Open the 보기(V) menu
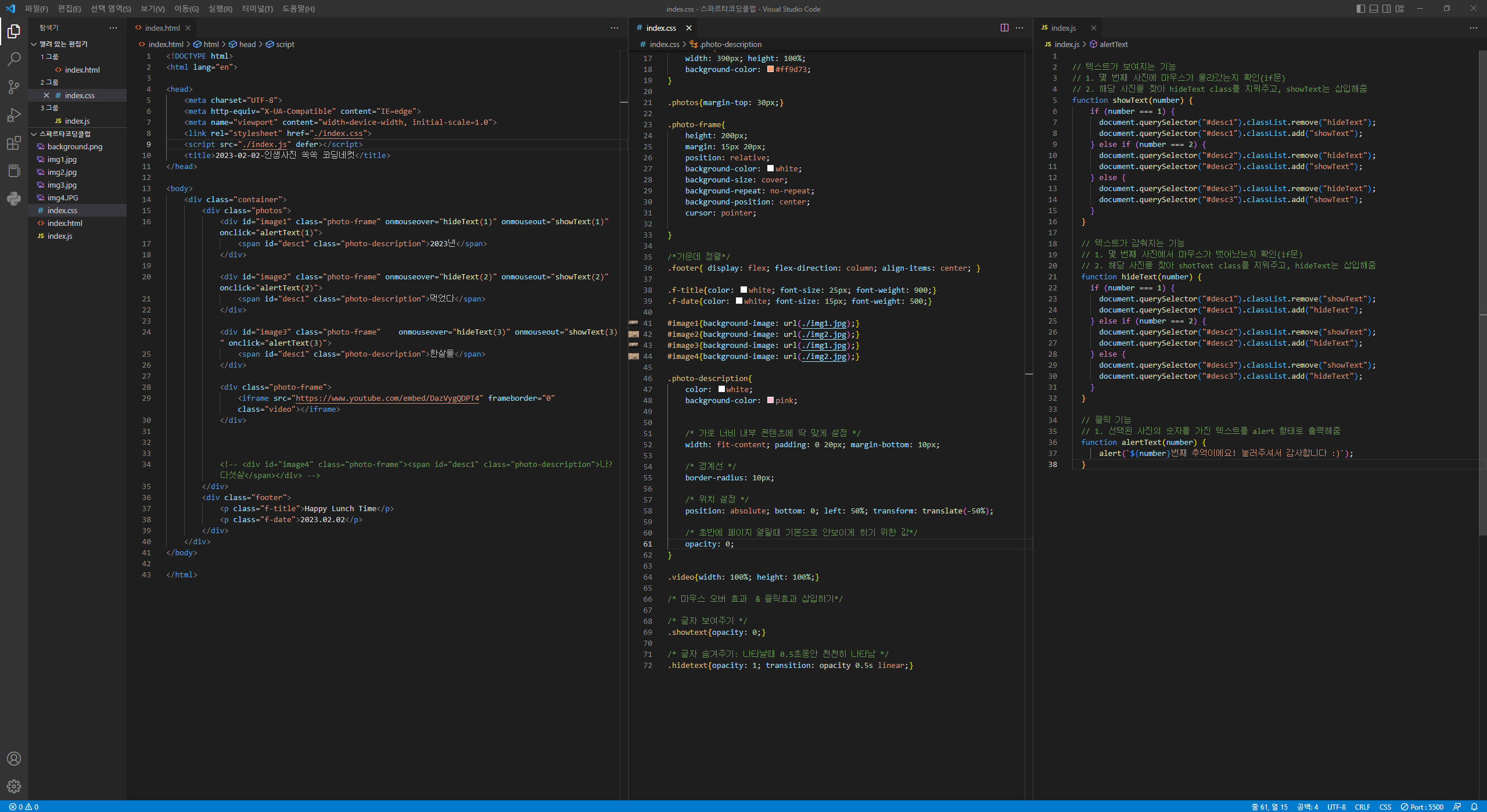Screen dimensions: 1487x812 pos(153,9)
